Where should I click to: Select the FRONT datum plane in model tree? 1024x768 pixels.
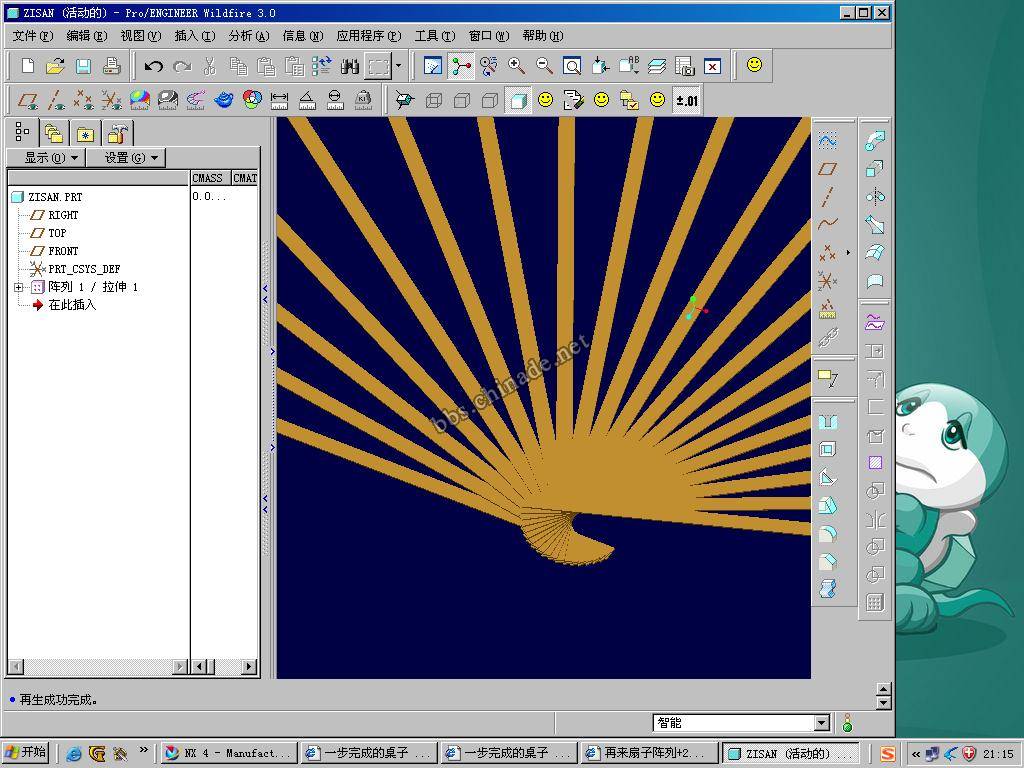pos(63,251)
